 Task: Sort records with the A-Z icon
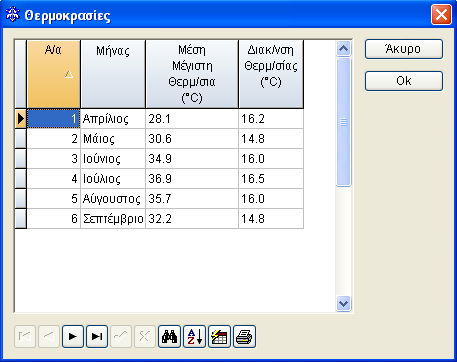pos(194,337)
